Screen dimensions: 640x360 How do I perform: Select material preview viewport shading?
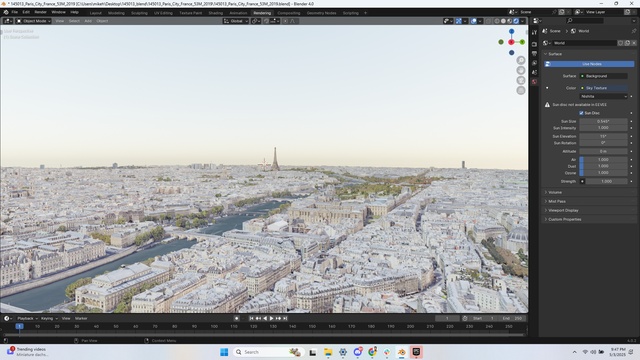point(510,21)
